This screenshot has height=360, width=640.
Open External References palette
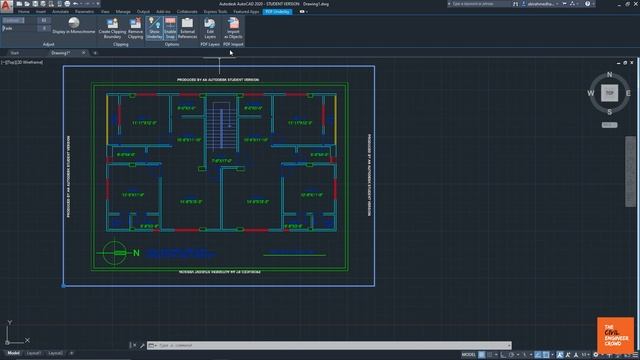(x=187, y=28)
